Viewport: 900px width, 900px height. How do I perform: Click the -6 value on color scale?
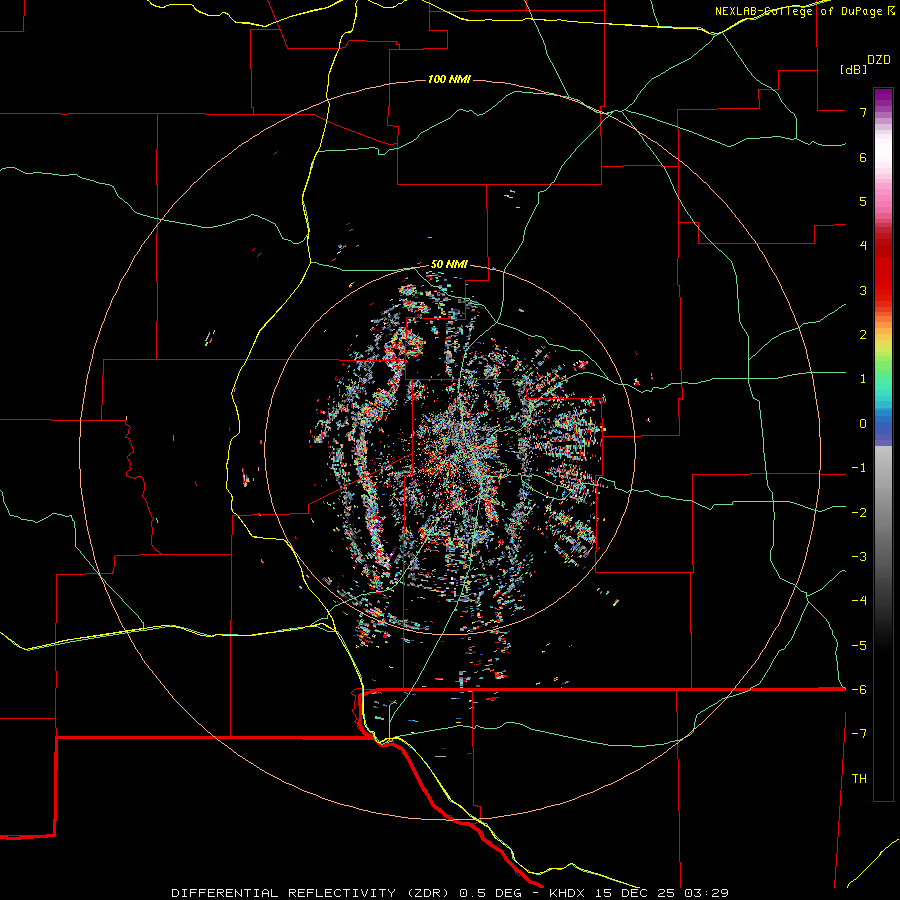[859, 690]
